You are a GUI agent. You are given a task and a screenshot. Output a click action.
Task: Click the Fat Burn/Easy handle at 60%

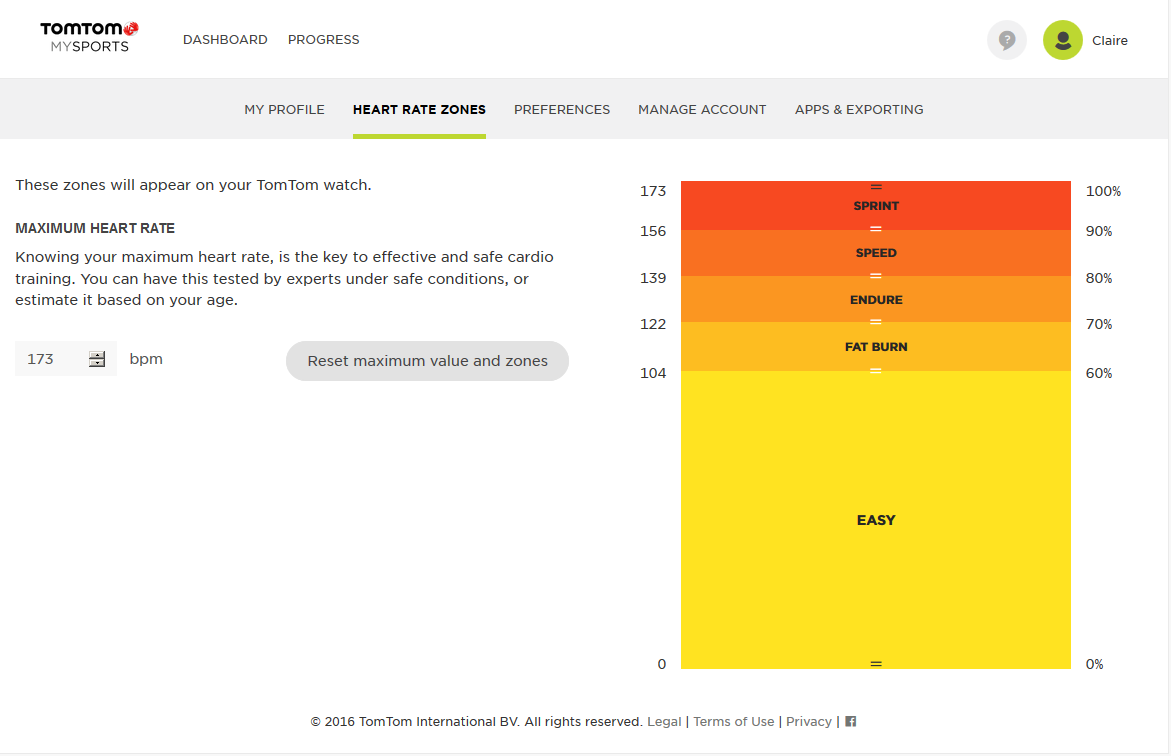[x=876, y=371]
